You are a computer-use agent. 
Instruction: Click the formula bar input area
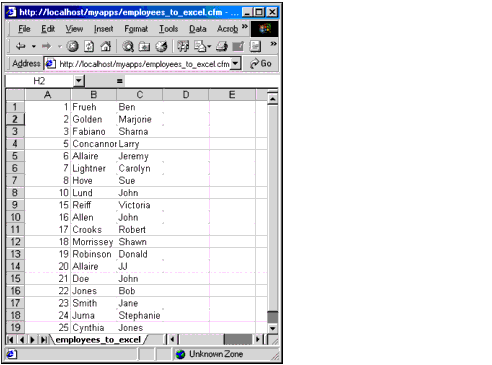(201, 81)
